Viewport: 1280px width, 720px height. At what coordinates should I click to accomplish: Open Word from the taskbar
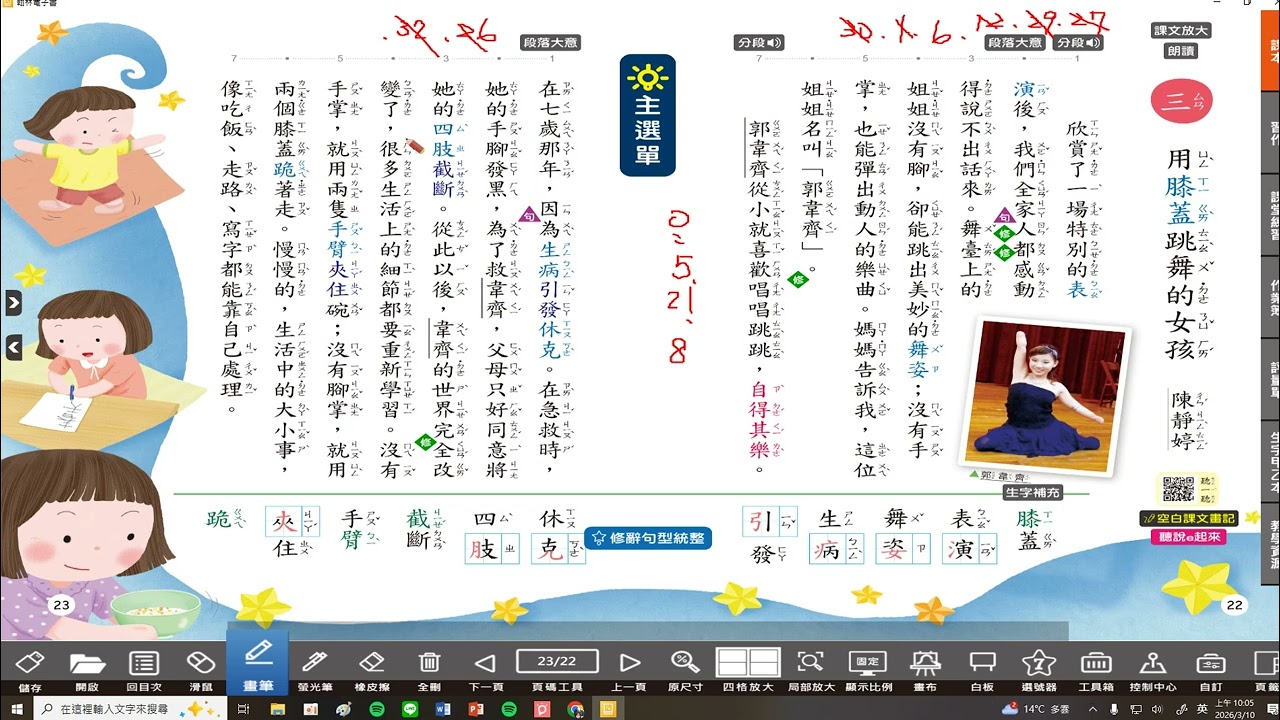[x=443, y=708]
